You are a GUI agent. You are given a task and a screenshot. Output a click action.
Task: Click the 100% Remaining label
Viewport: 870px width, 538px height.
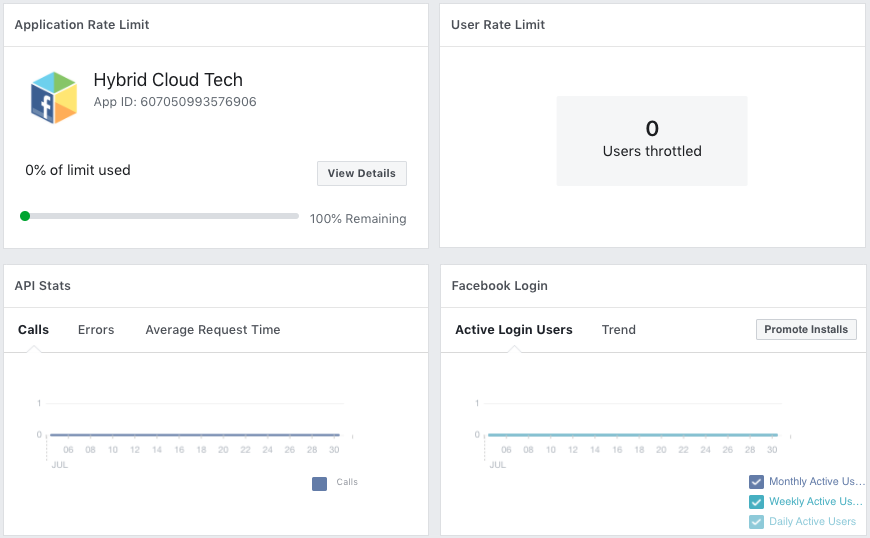click(358, 219)
